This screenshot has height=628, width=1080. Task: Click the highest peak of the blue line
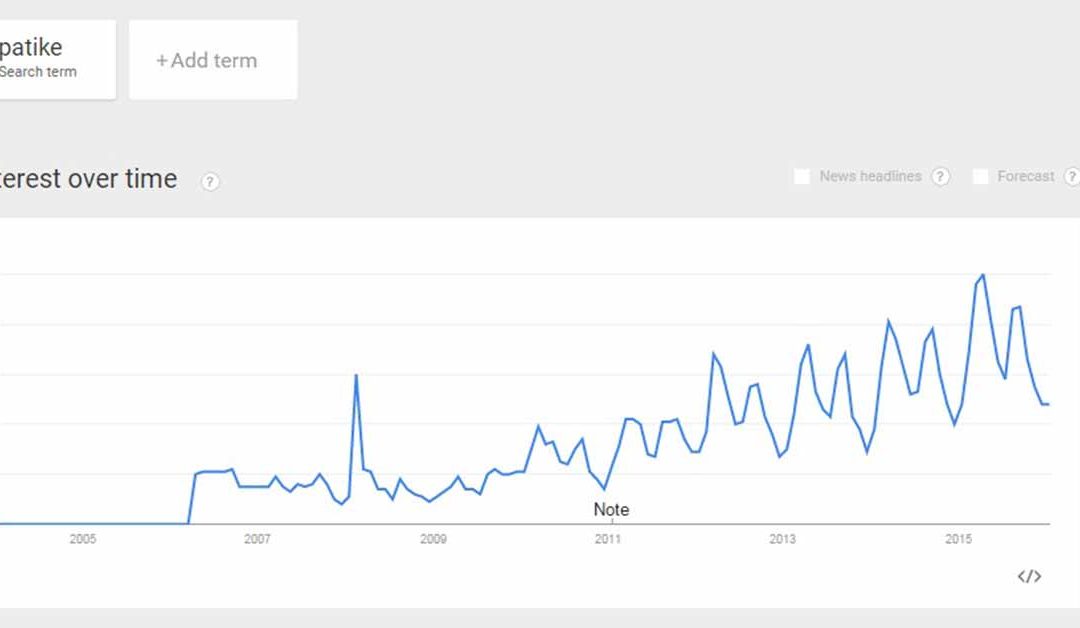point(983,275)
